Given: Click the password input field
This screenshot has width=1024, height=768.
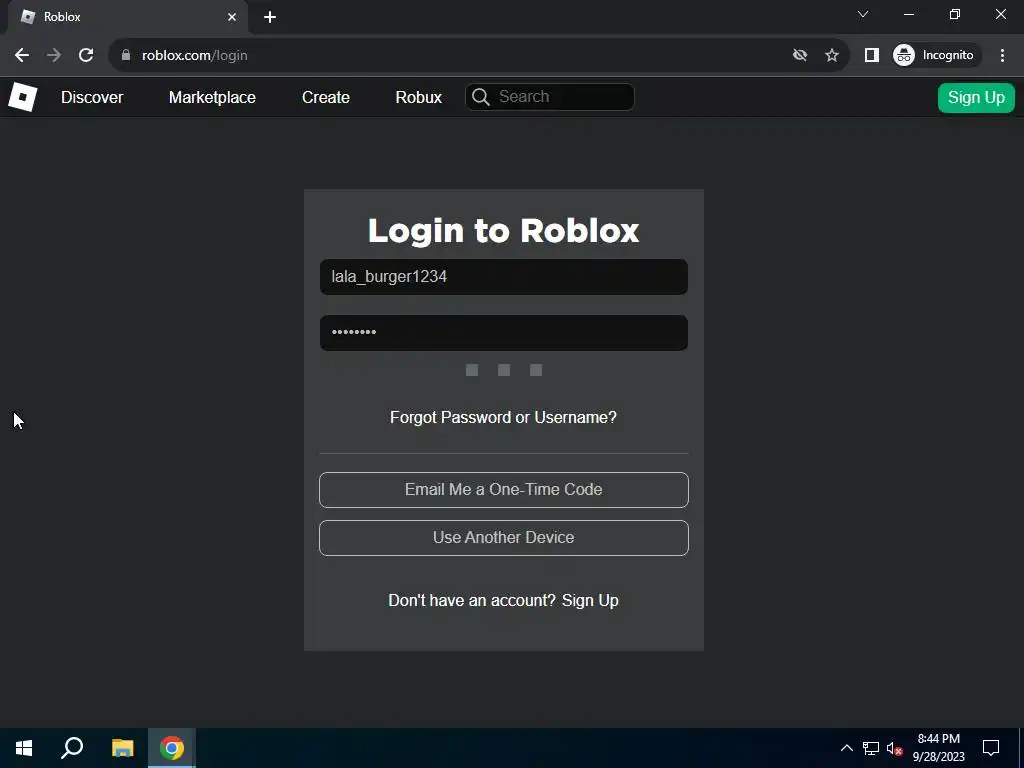Looking at the screenshot, I should [504, 333].
